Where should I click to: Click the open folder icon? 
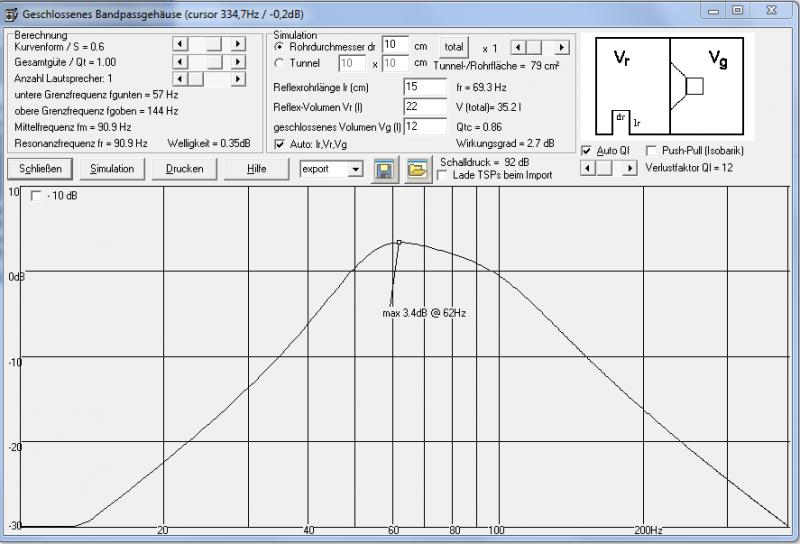click(416, 169)
